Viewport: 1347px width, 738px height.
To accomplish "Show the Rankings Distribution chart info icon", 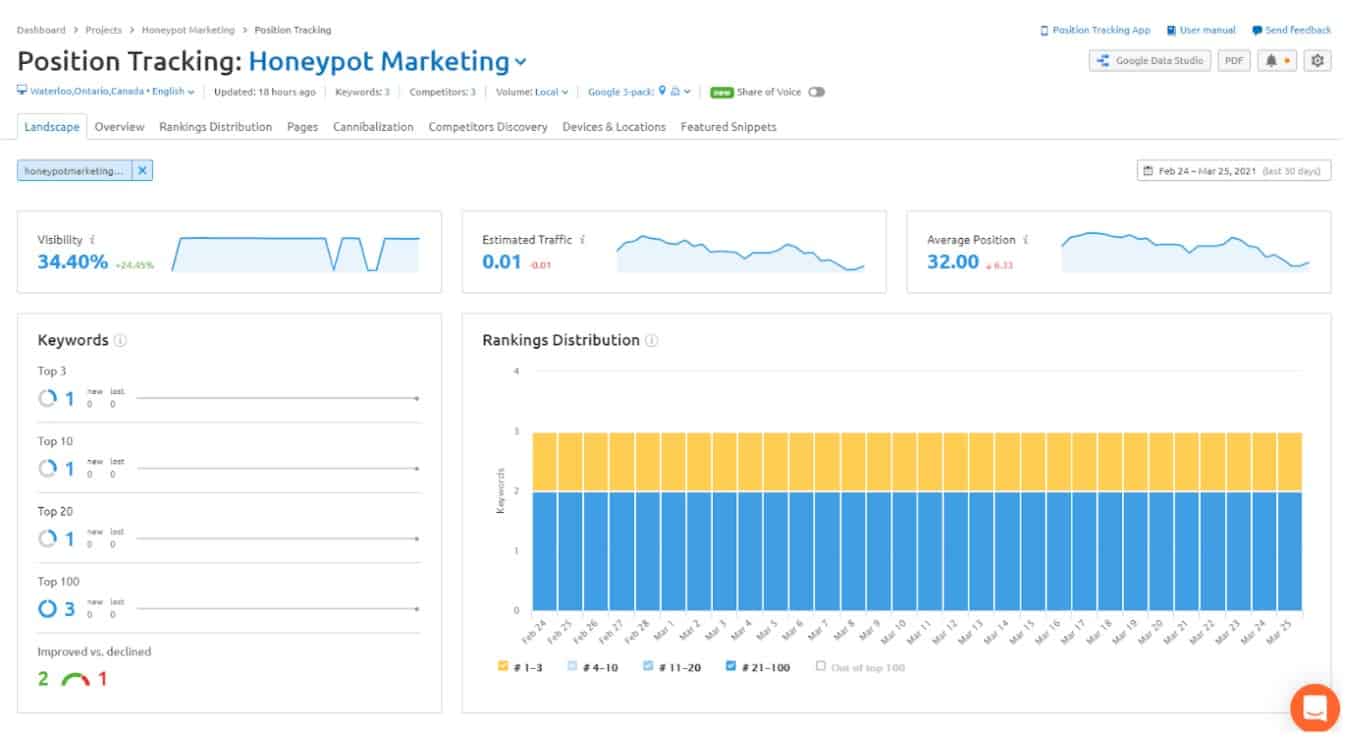I will [651, 340].
